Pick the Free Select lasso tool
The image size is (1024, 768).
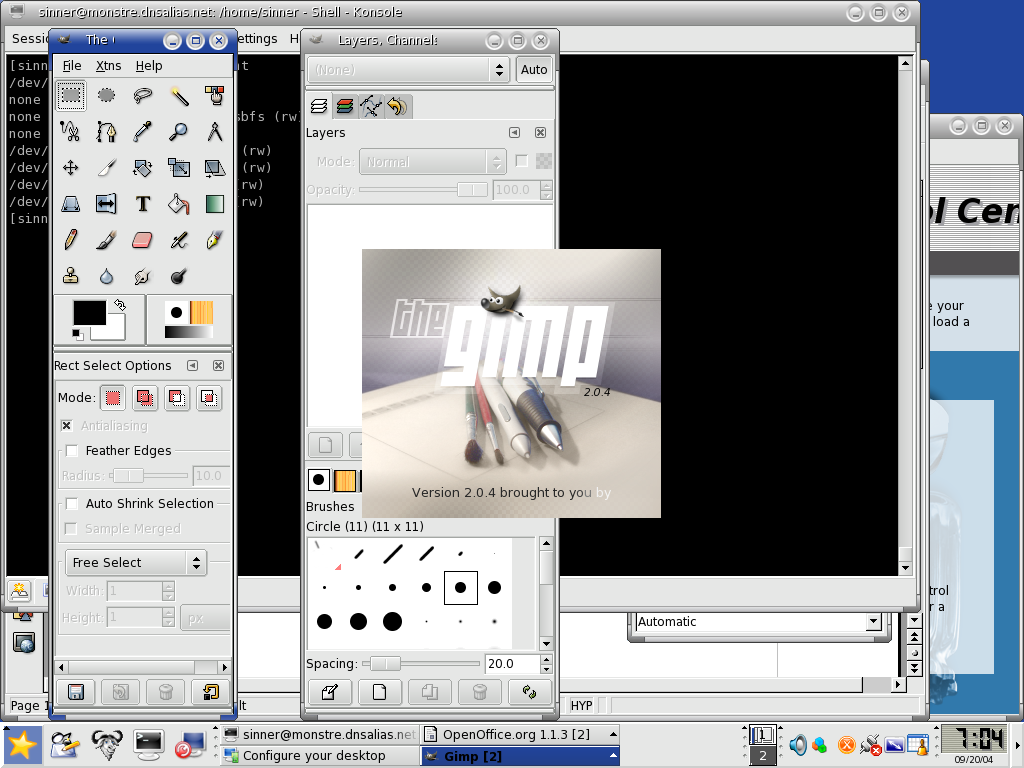click(142, 95)
